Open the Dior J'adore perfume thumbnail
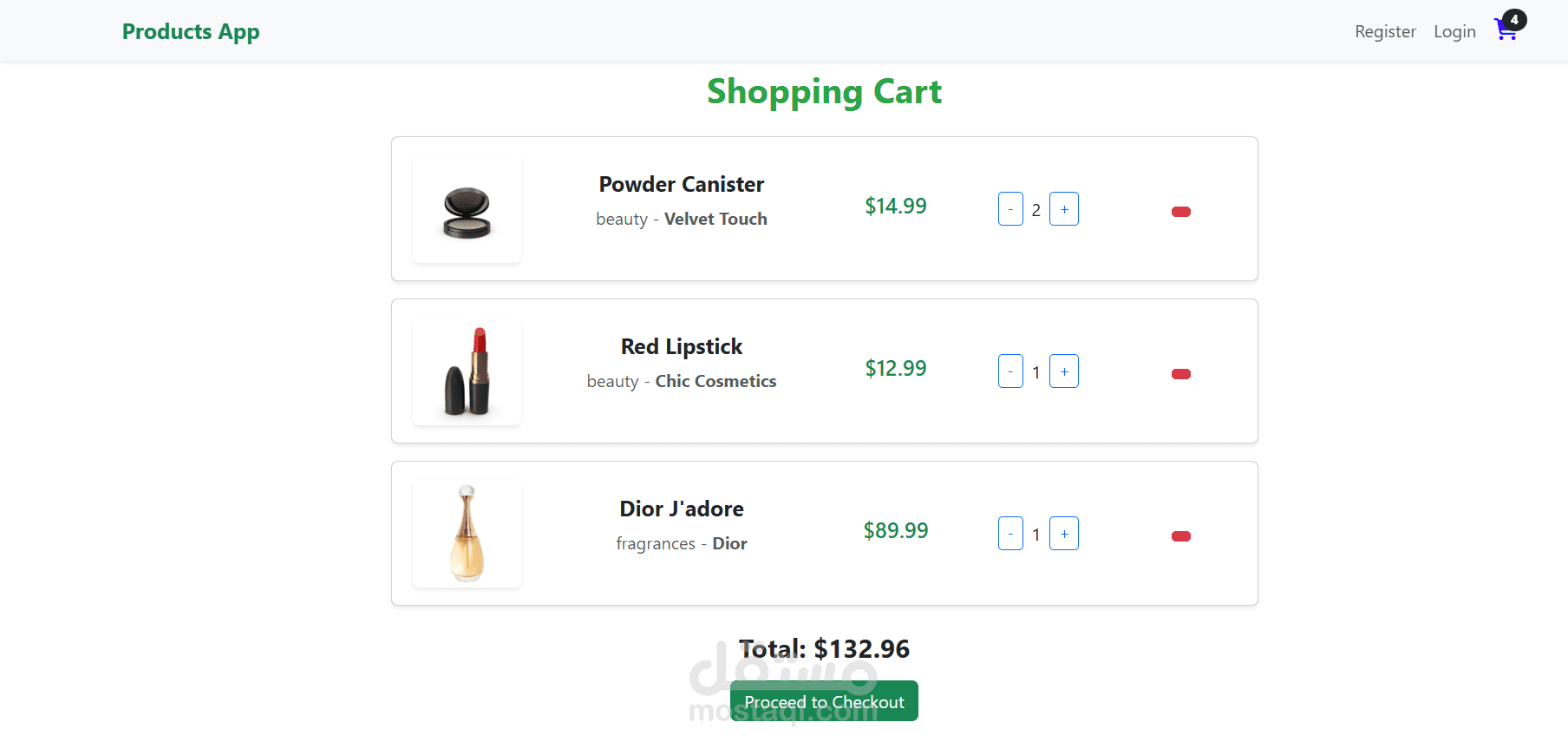The width and height of the screenshot is (1568, 742). point(467,534)
